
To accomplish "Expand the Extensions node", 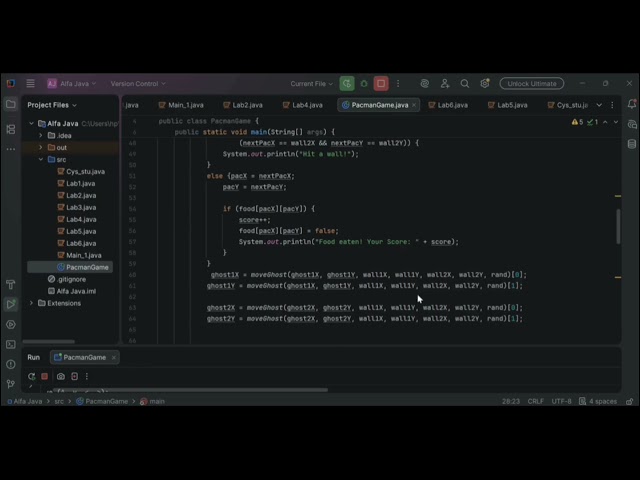I will 31,303.
